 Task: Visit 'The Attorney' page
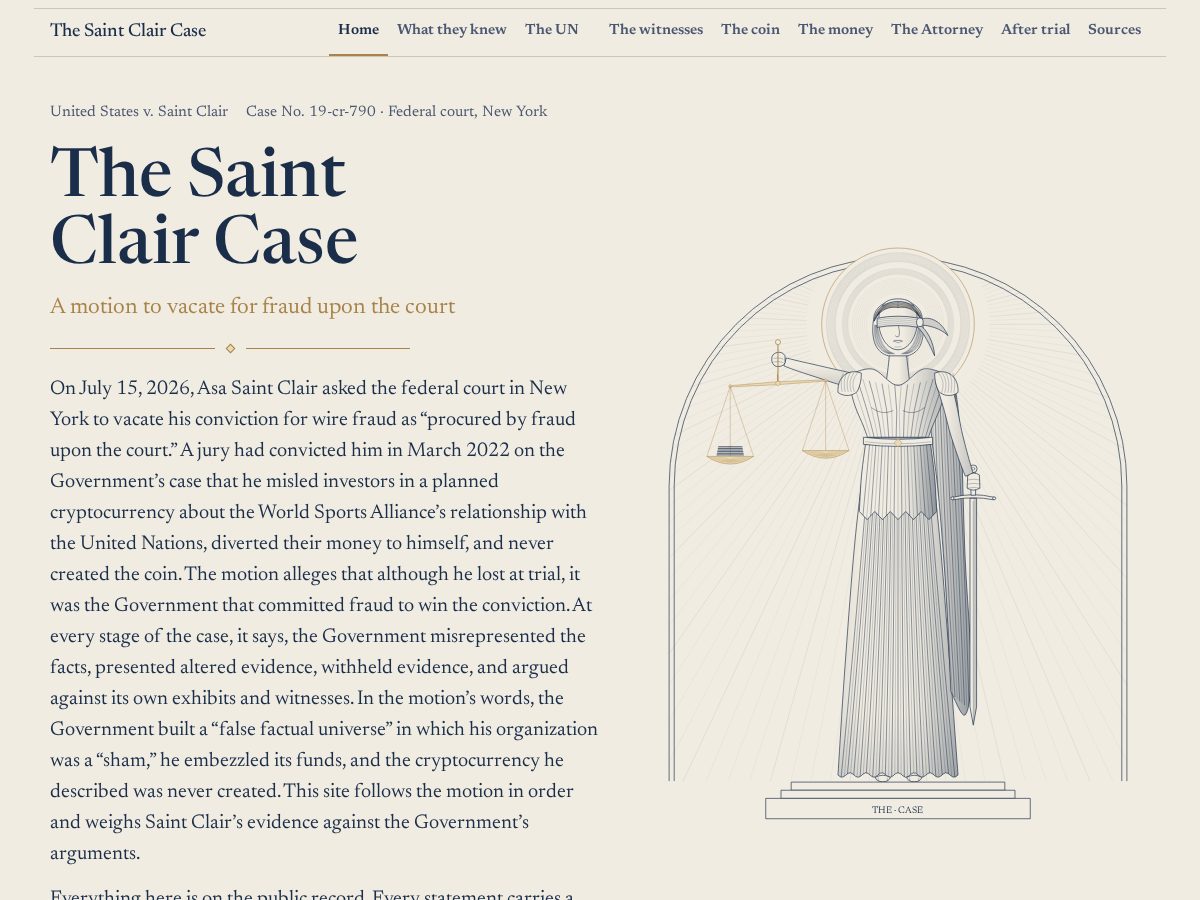(x=937, y=30)
